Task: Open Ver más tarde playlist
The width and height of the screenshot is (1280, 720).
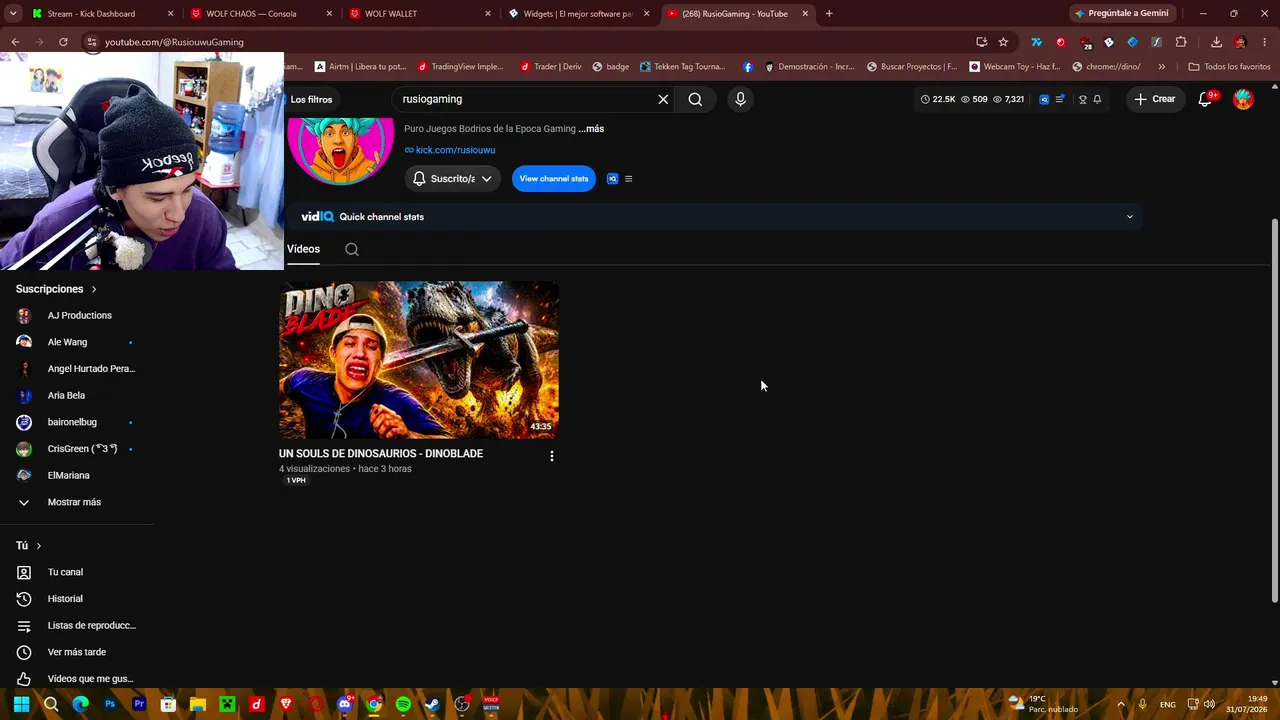Action: coord(77,652)
